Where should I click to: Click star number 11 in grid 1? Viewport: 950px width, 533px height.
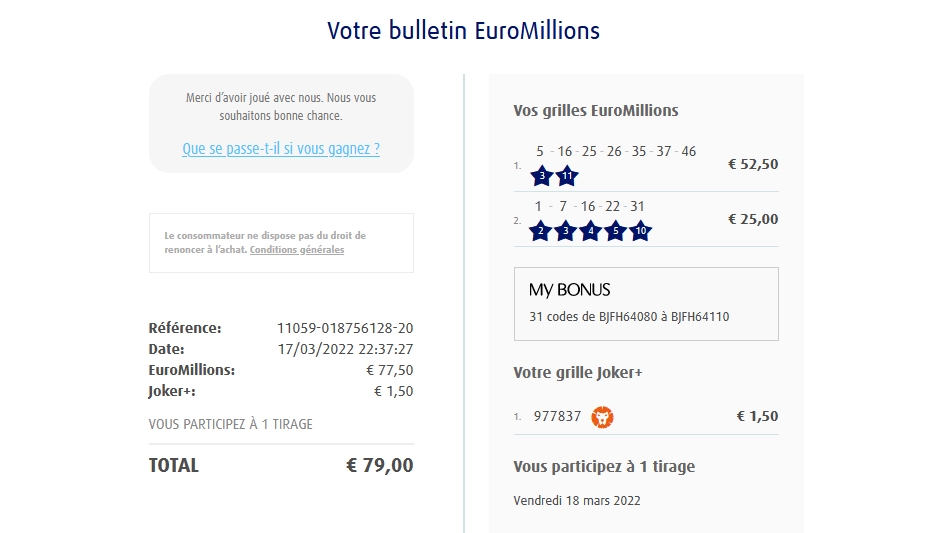pos(567,177)
